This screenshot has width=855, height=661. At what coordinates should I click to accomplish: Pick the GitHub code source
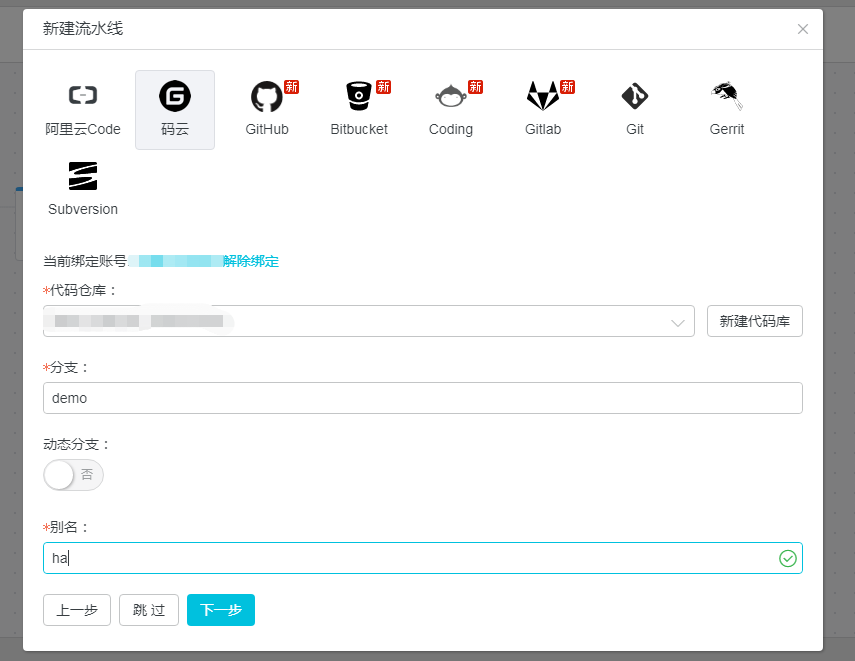coord(267,110)
